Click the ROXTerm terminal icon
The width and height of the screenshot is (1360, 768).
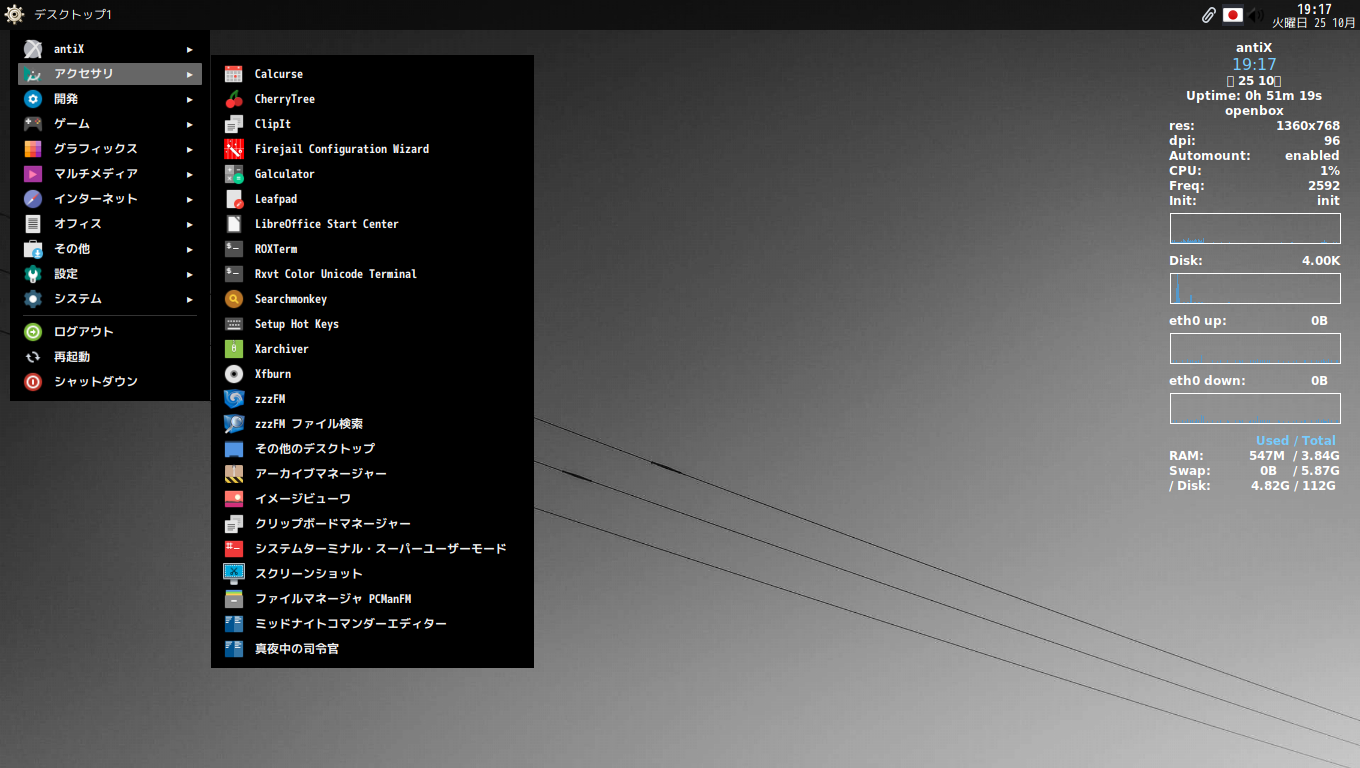pos(234,249)
